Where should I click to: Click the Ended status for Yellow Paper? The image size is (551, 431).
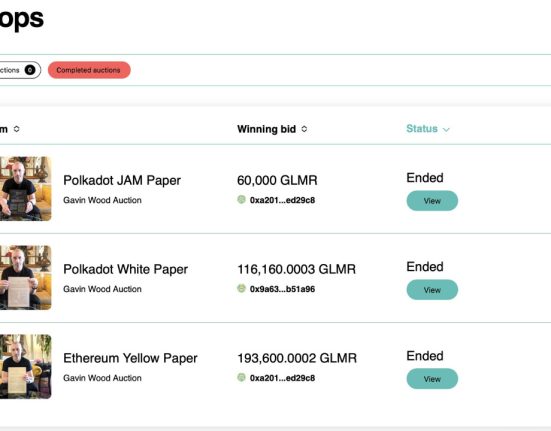[x=425, y=356]
